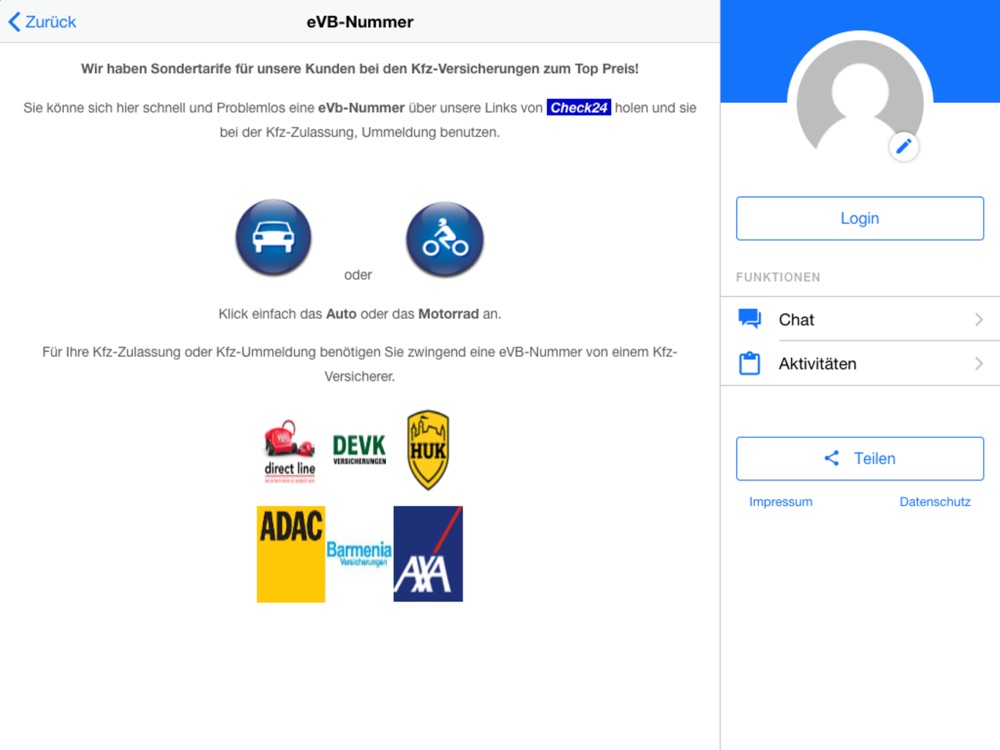Go back via the Zurück link
Screen dimensions: 1000x750
[x=42, y=22]
